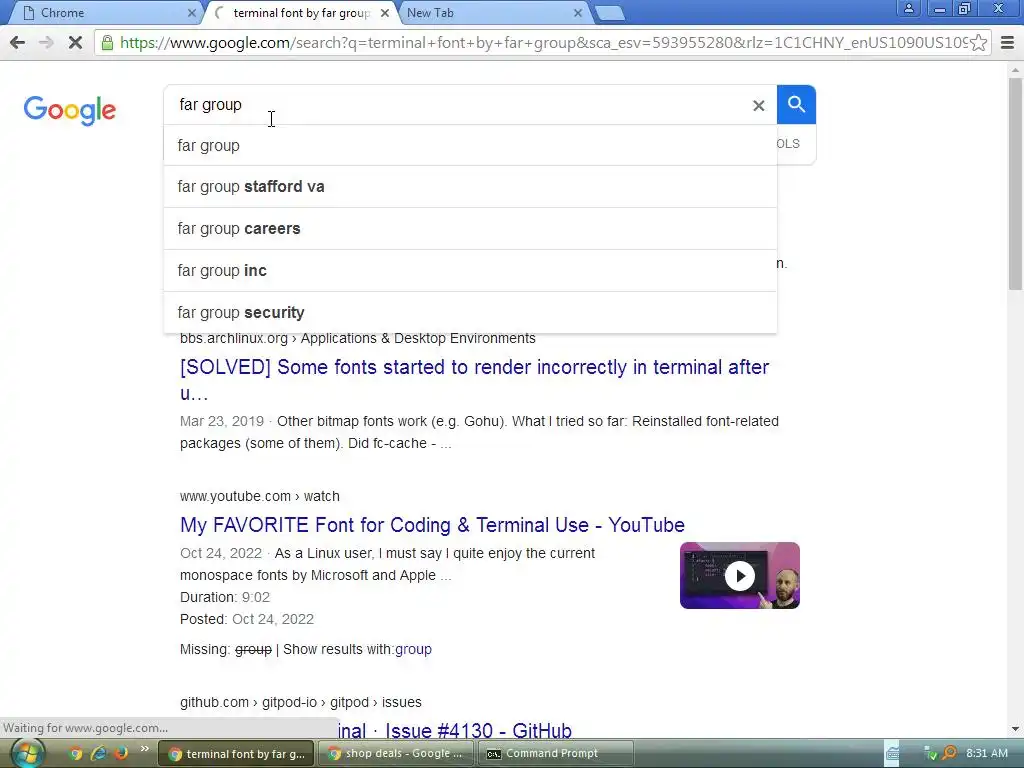Screen dimensions: 1024x768
Task: Show results with 'group' link
Action: tap(413, 649)
